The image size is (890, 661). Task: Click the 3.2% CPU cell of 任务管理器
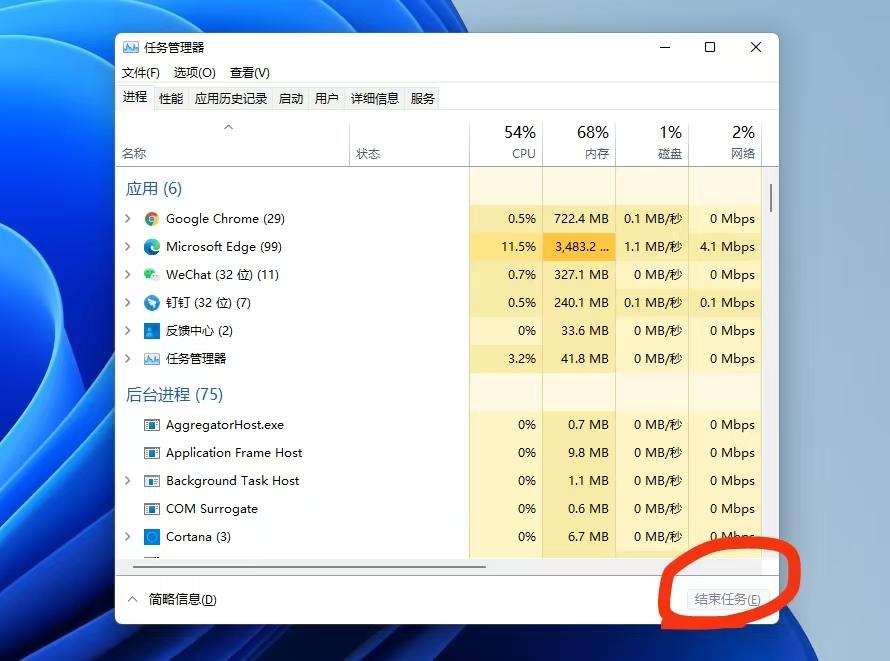tap(506, 359)
